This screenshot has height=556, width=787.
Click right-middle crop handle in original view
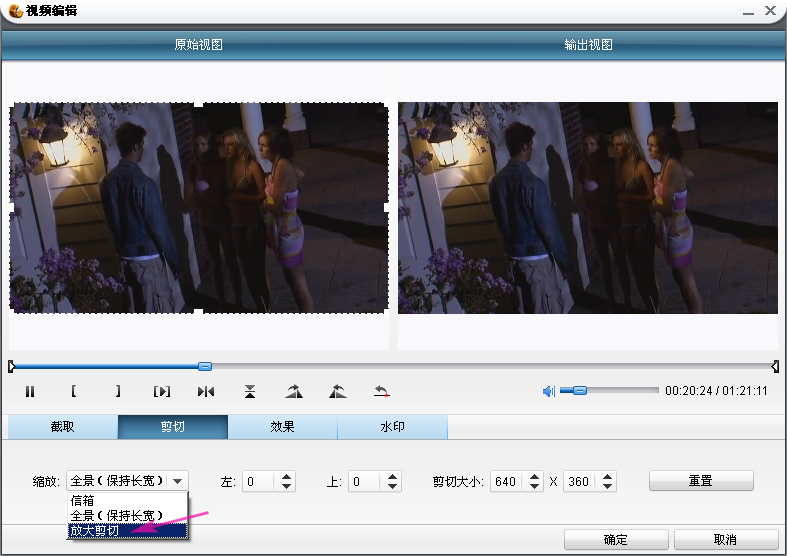387,207
